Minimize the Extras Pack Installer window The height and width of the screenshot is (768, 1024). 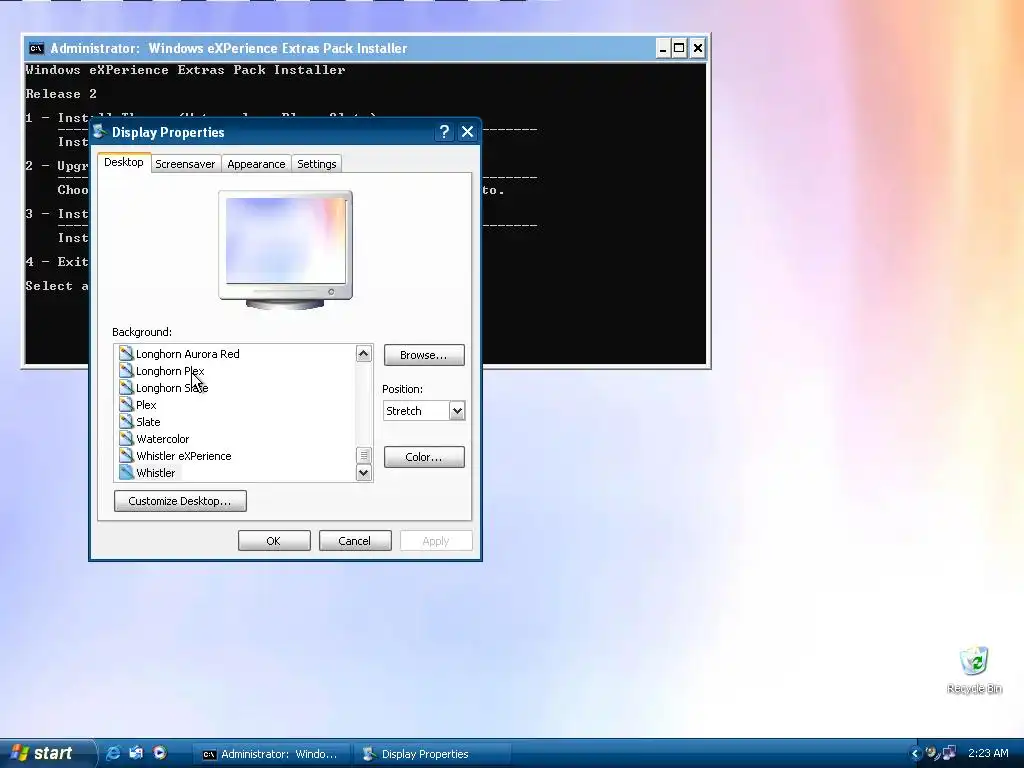click(x=663, y=48)
